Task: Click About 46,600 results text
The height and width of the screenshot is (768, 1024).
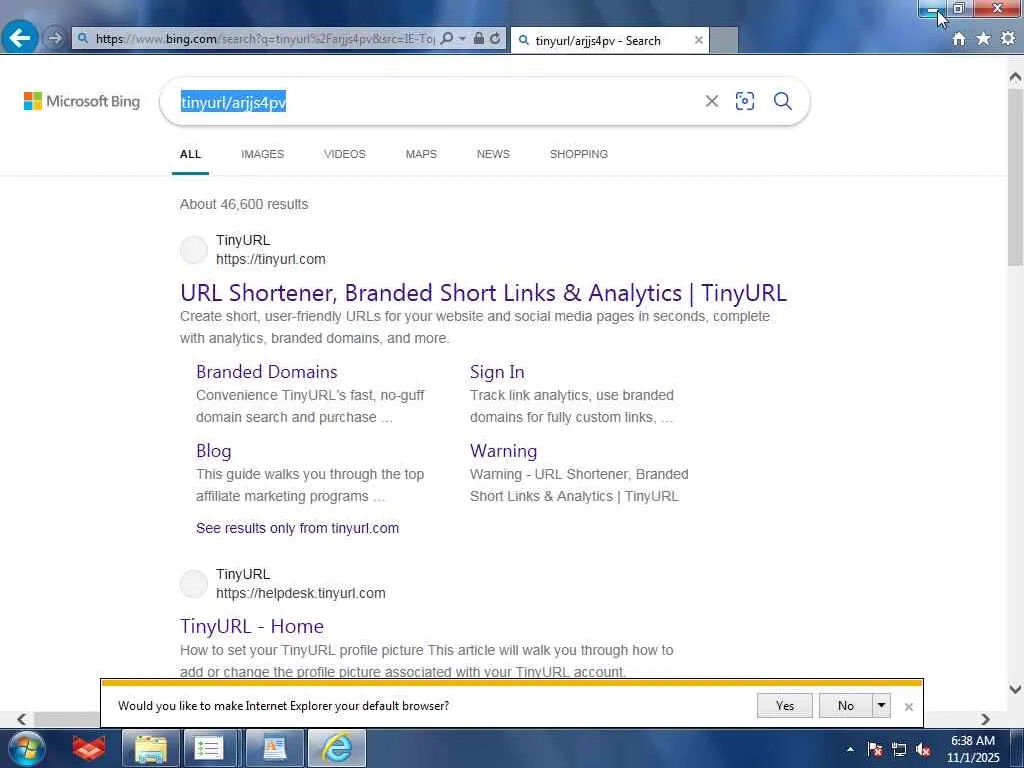Action: point(244,204)
